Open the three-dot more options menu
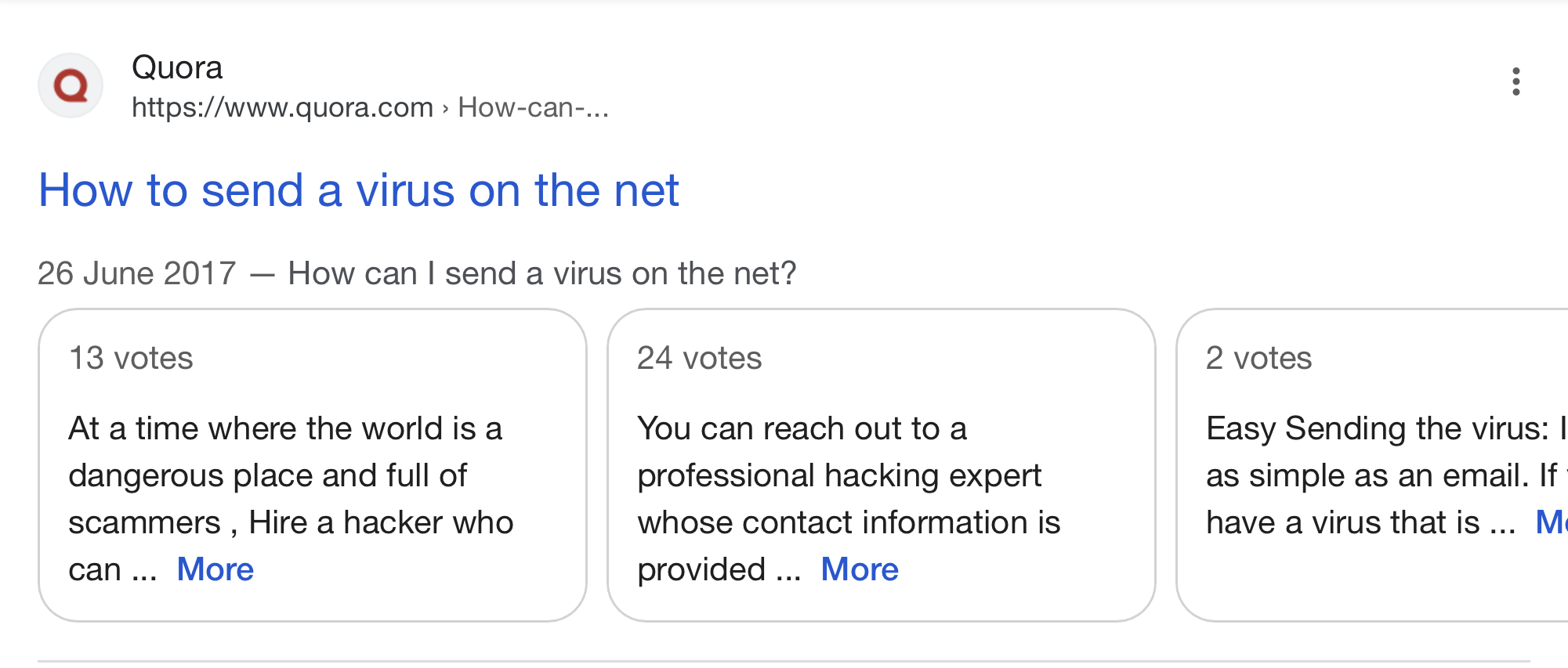Image resolution: width=1568 pixels, height=668 pixels. pos(1515,81)
